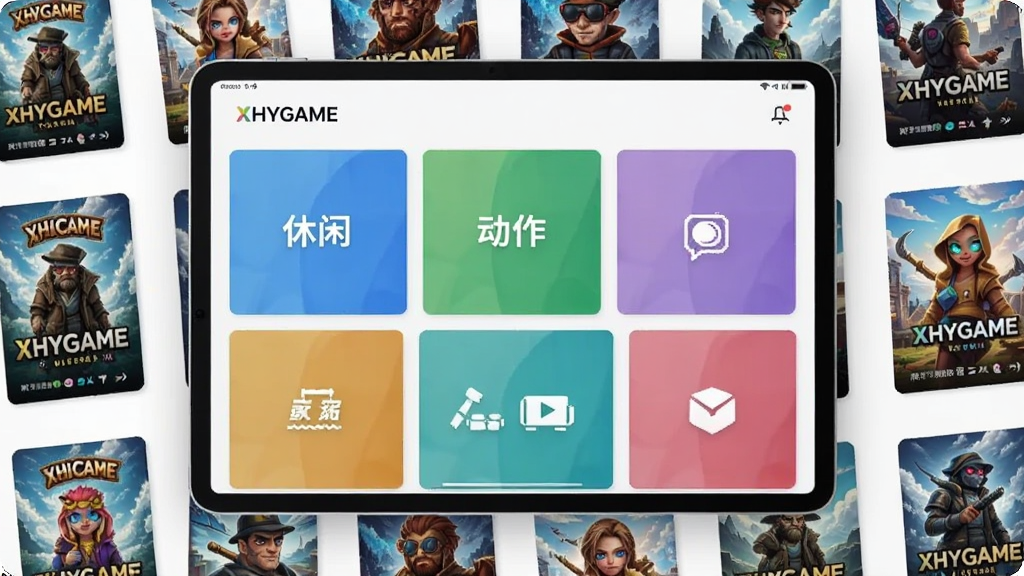Select the hooded girl XHYGAME card
The image size is (1024, 576).
click(955, 287)
